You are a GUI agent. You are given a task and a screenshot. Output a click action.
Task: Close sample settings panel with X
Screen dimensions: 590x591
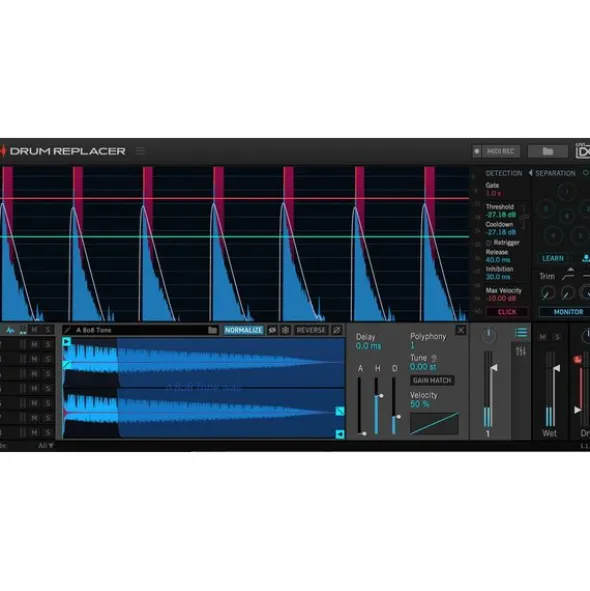461,331
